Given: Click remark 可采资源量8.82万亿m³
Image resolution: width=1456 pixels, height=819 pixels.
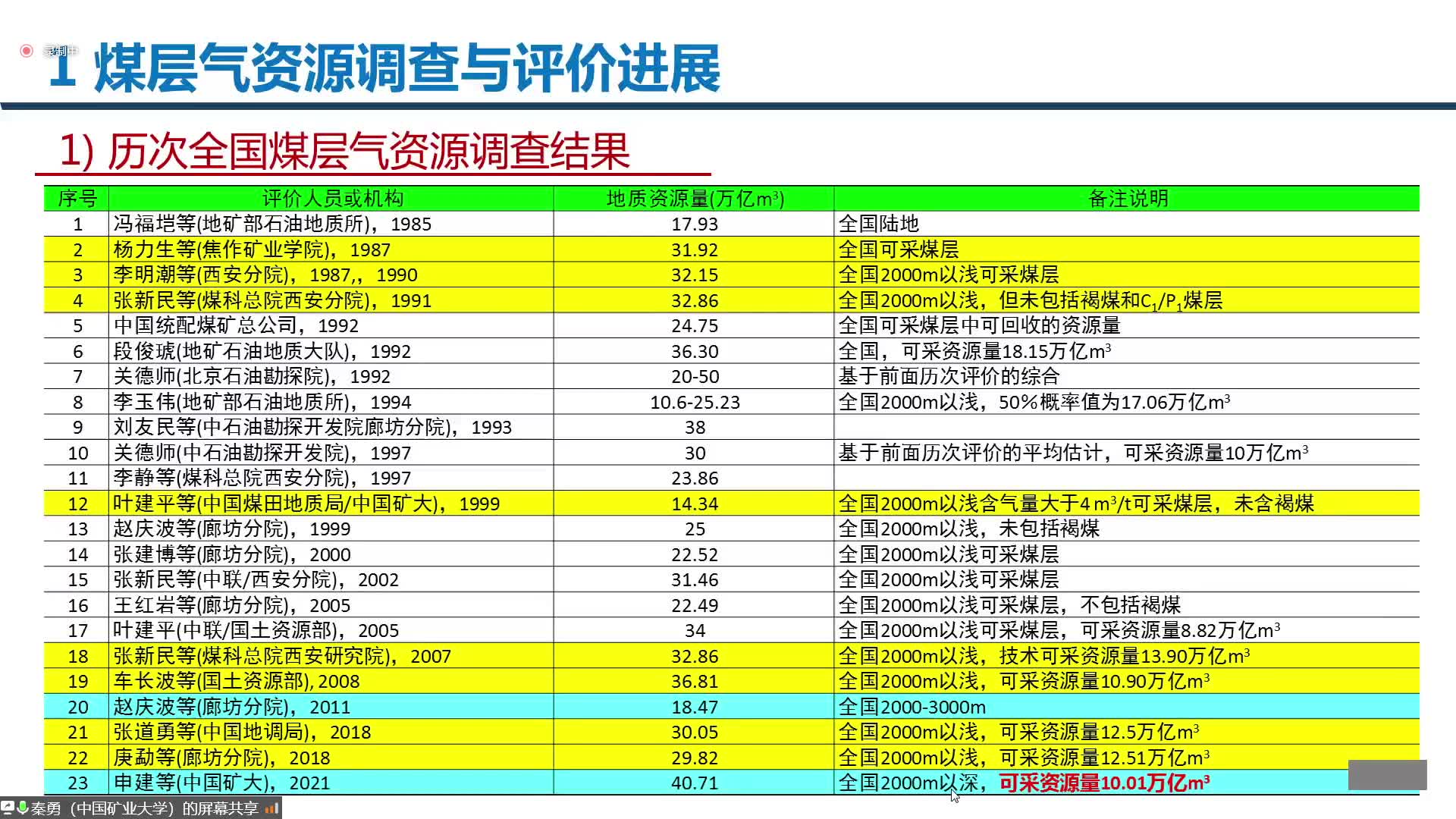Looking at the screenshot, I should pos(1180,630).
